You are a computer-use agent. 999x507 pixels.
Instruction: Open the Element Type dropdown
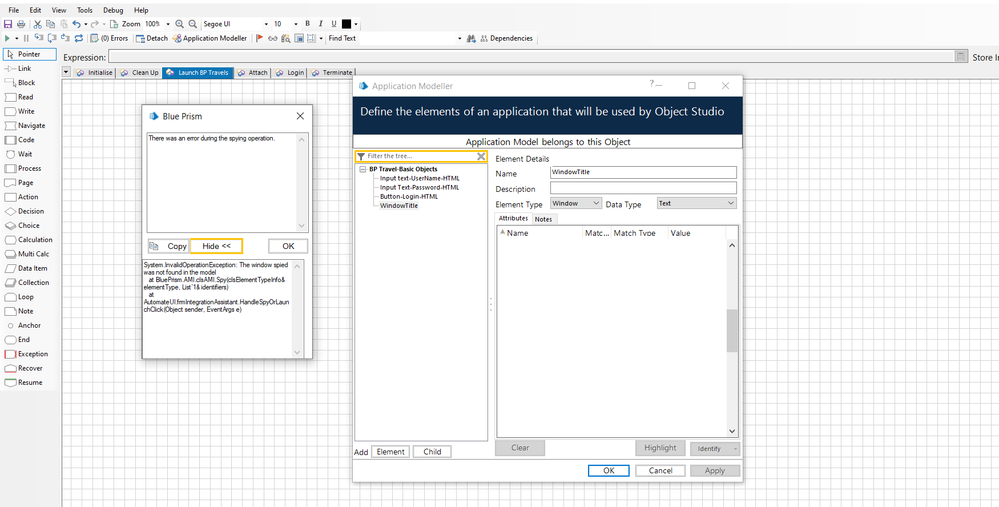(576, 203)
